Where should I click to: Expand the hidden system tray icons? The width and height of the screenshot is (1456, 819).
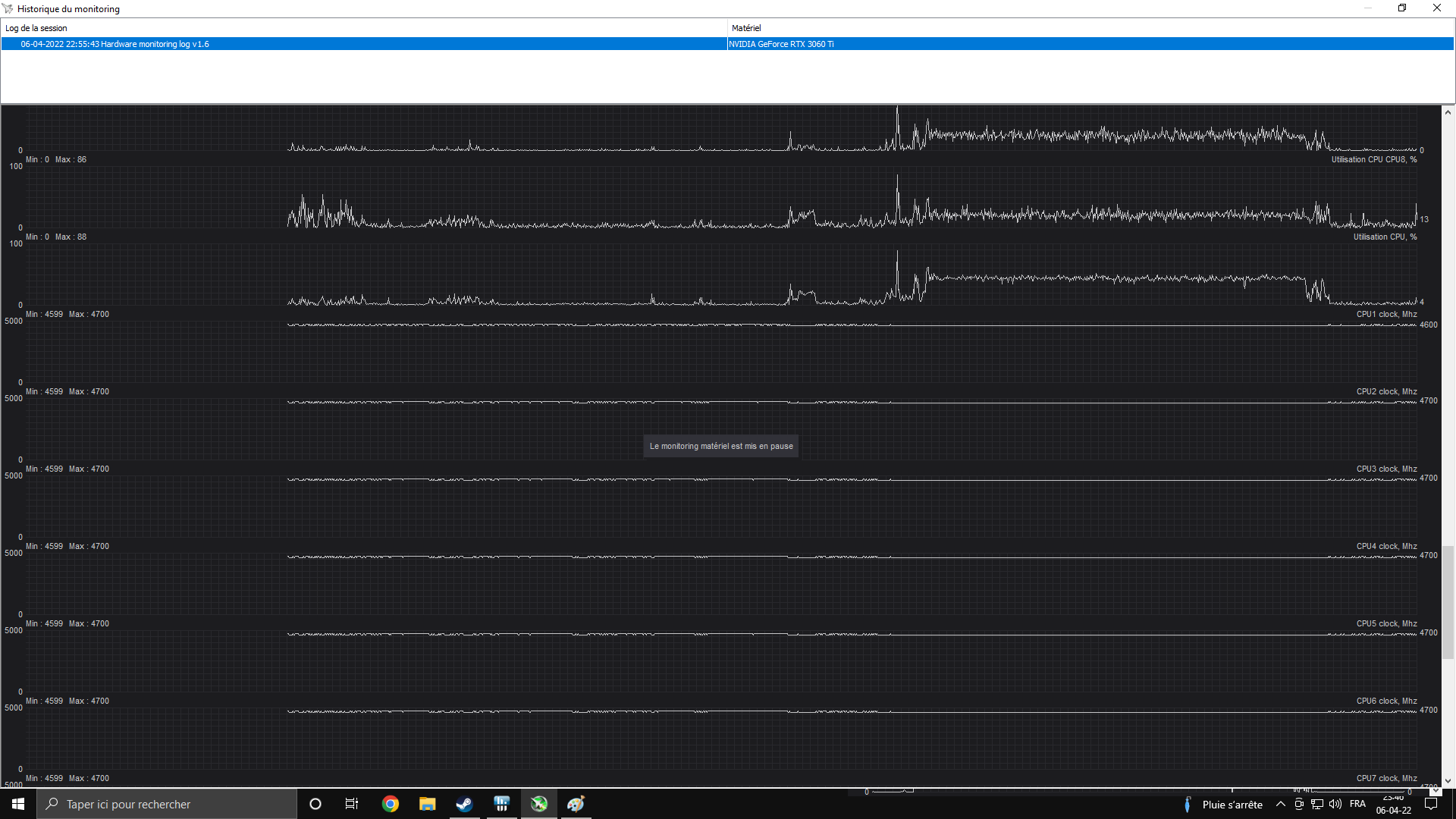(1281, 804)
